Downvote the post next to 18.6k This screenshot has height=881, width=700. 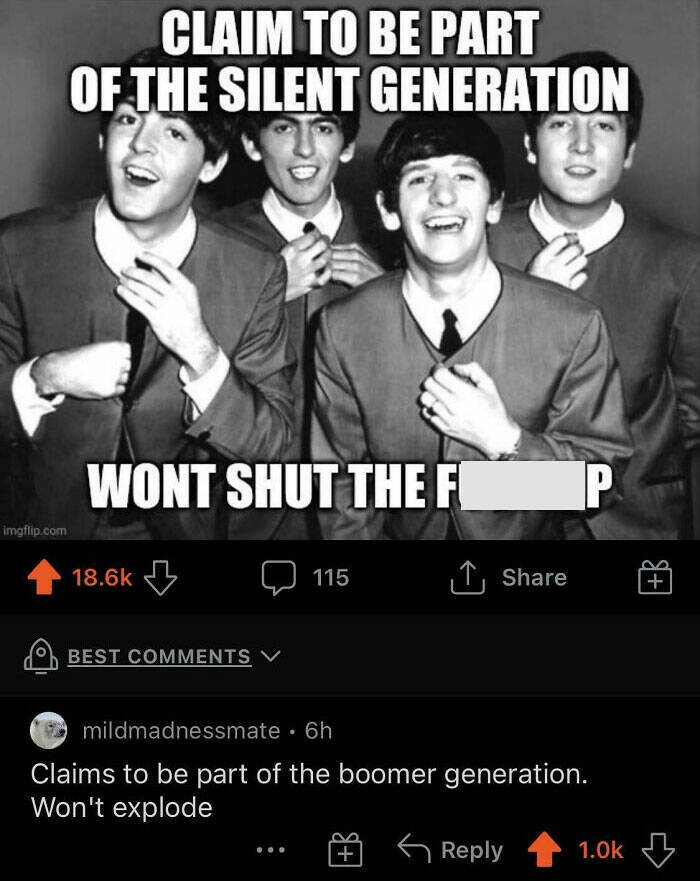(161, 578)
